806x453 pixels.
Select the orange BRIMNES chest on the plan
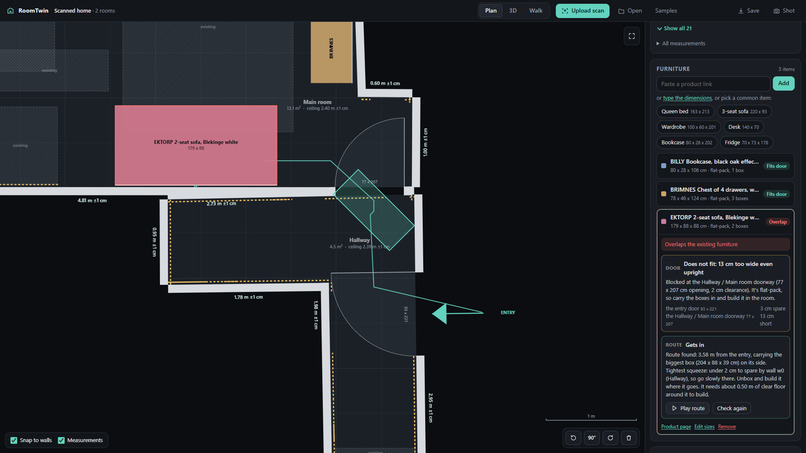tap(332, 52)
